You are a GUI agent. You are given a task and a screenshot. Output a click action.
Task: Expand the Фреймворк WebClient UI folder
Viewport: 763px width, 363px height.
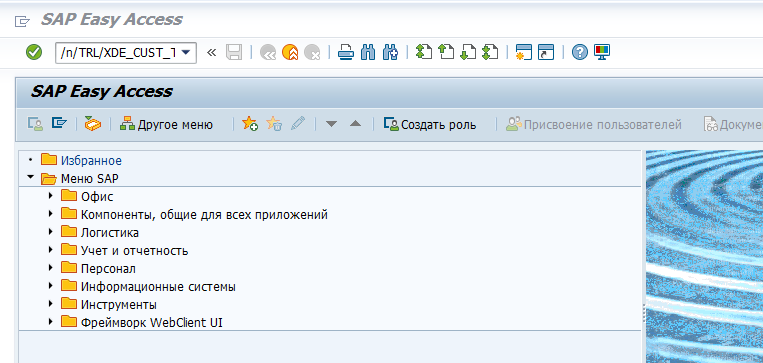coord(50,322)
